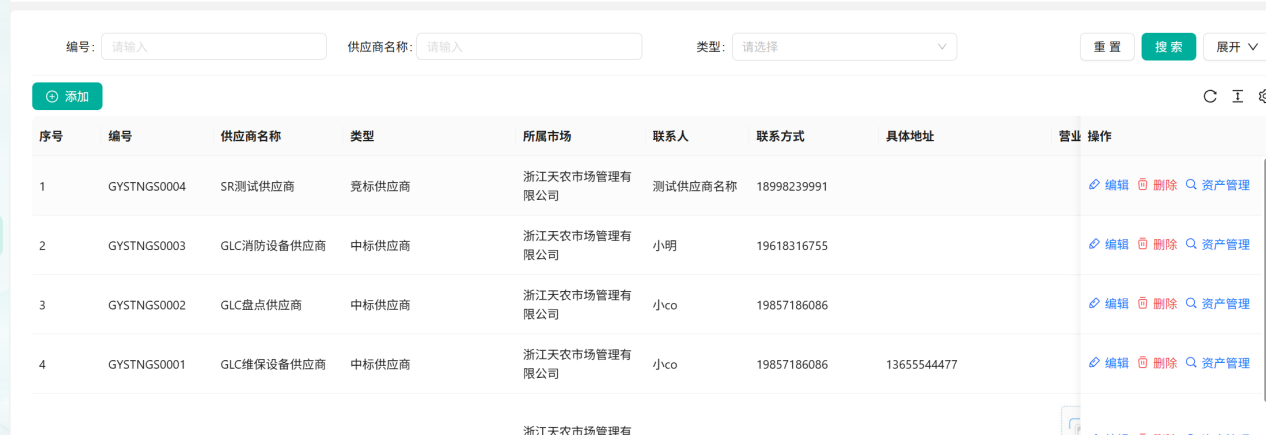Focus the 编号 input field
Image resolution: width=1266 pixels, height=435 pixels.
(x=214, y=47)
